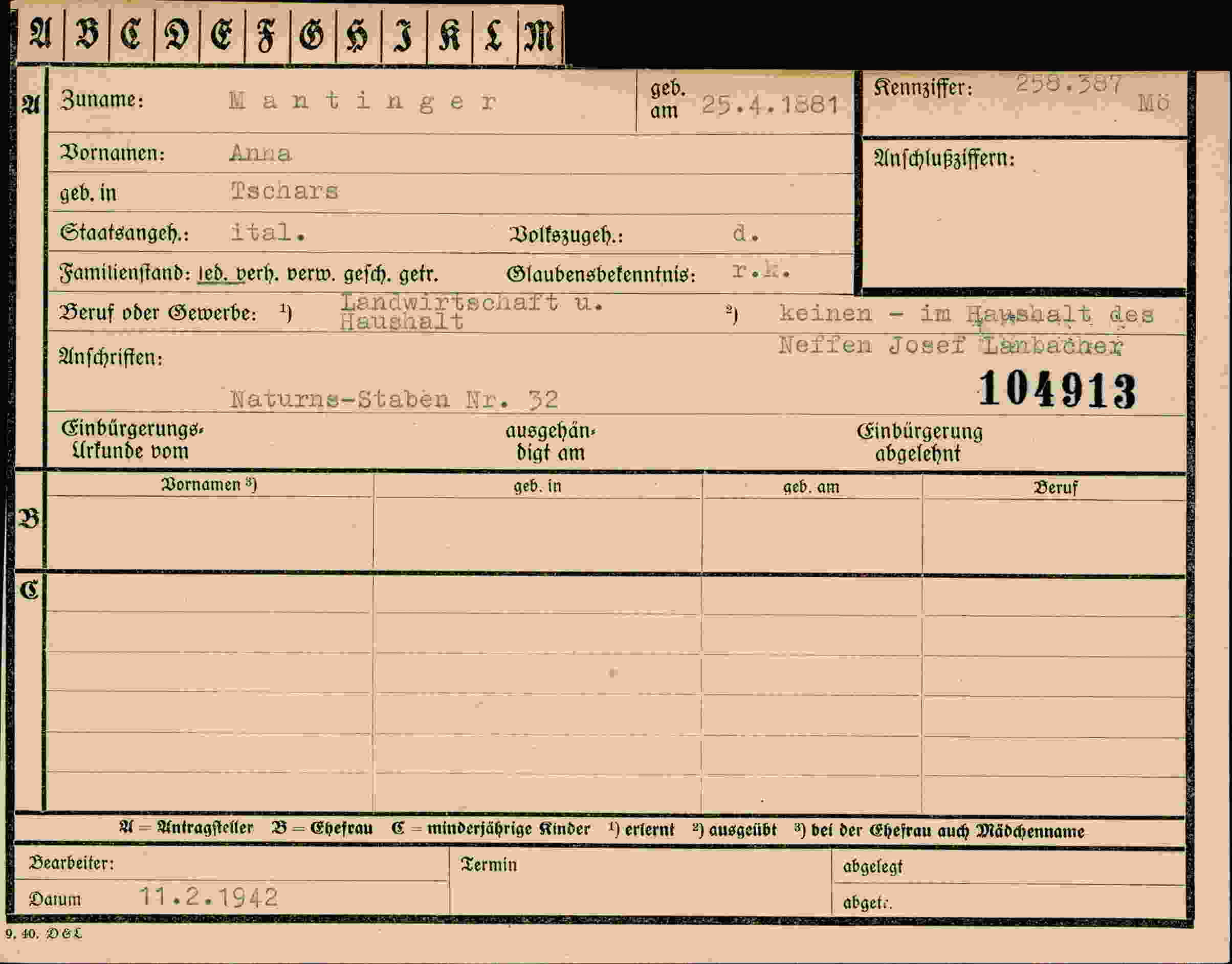Screen dimensions: 1232x964
Task: Click the "geb. in" column header in section B
Action: [x=537, y=486]
